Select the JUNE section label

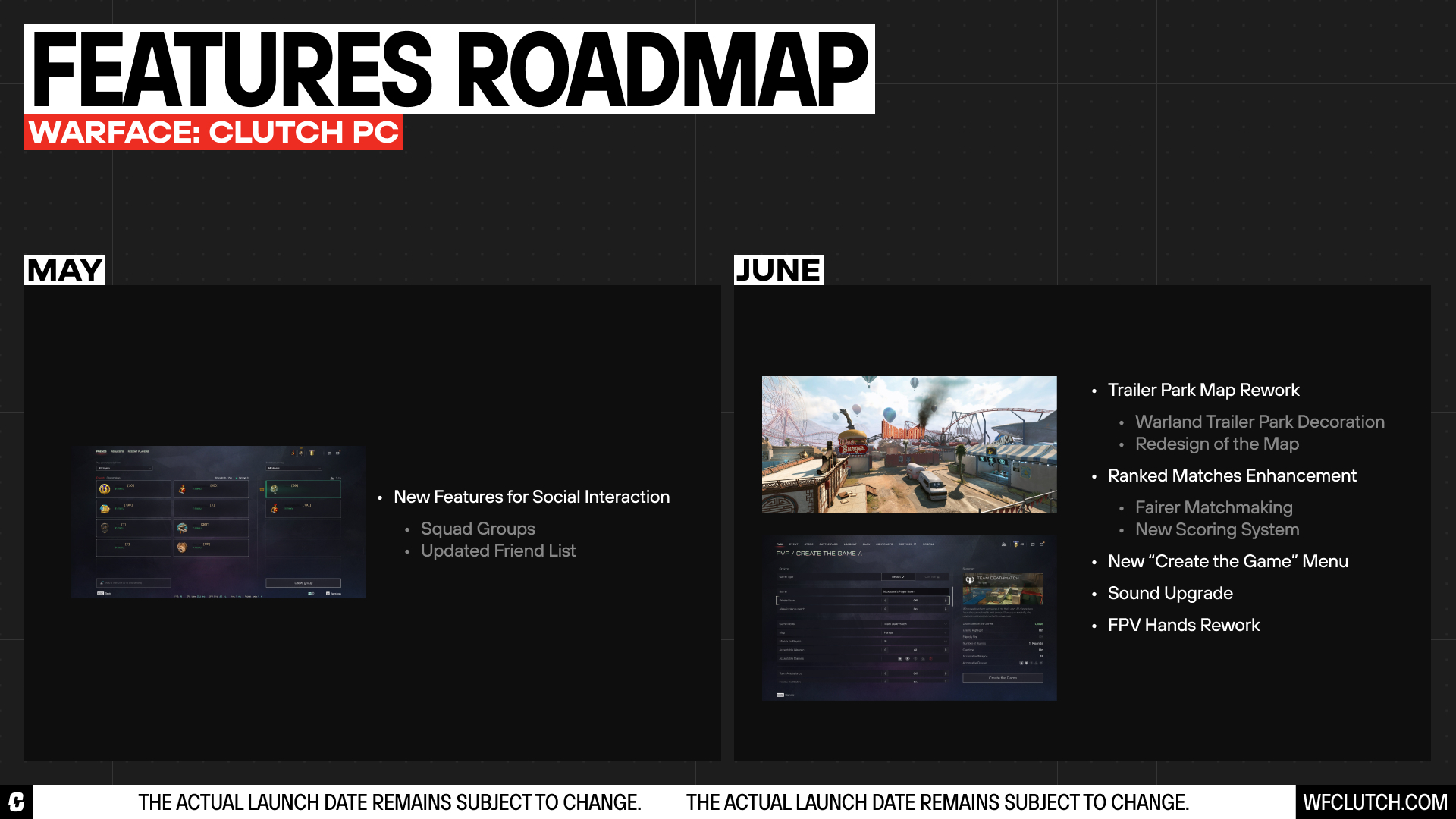pyautogui.click(x=779, y=270)
